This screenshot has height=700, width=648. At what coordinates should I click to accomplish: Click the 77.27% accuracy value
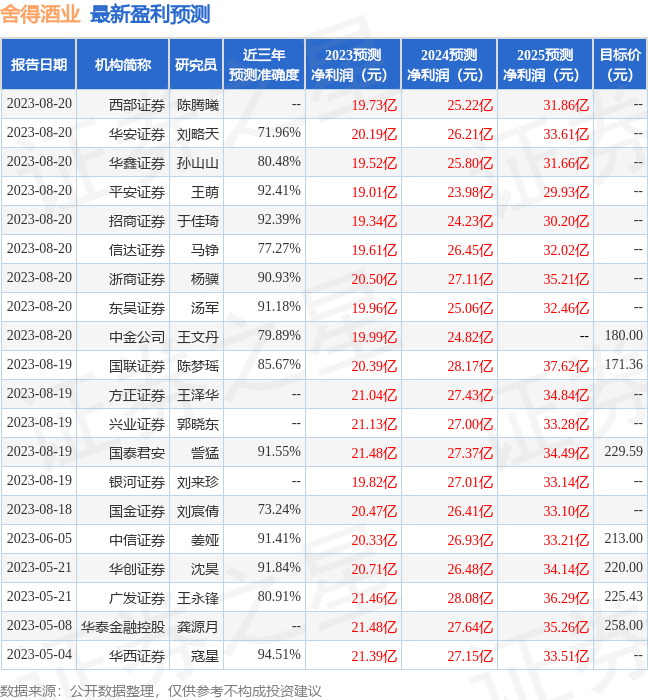tap(279, 249)
